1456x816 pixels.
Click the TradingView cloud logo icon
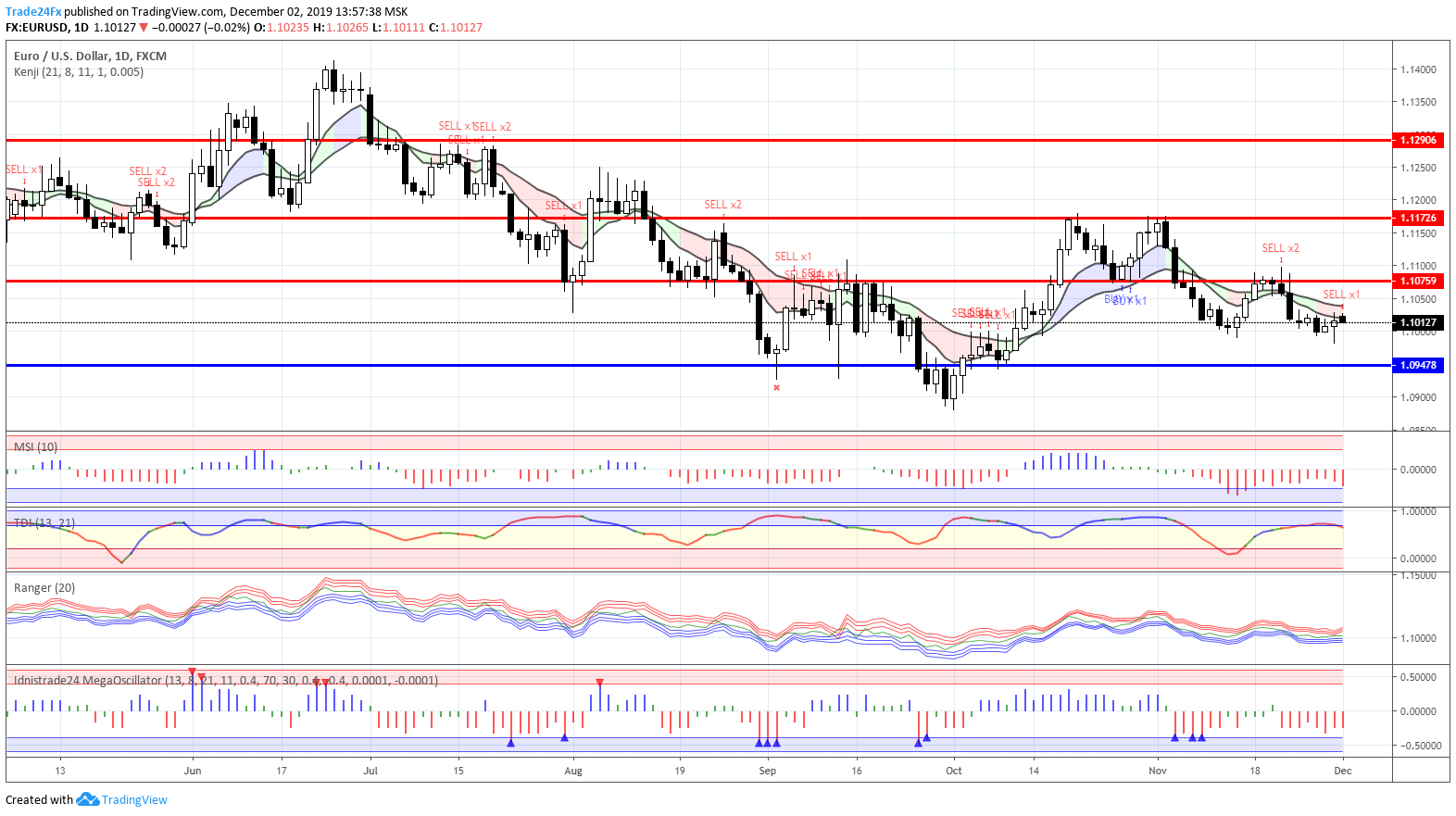coord(87,799)
